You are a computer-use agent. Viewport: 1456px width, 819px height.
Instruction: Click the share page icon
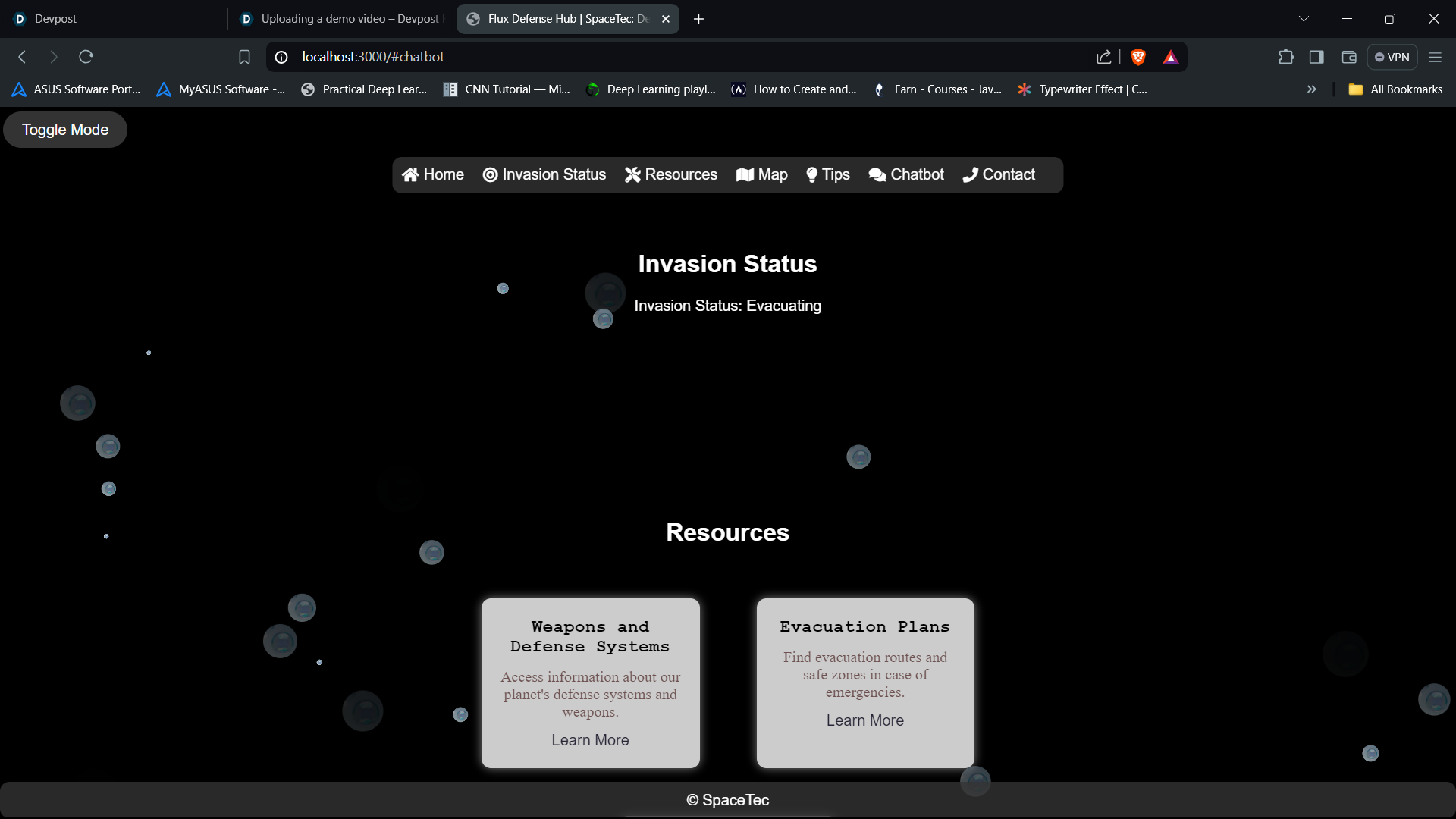pos(1104,57)
